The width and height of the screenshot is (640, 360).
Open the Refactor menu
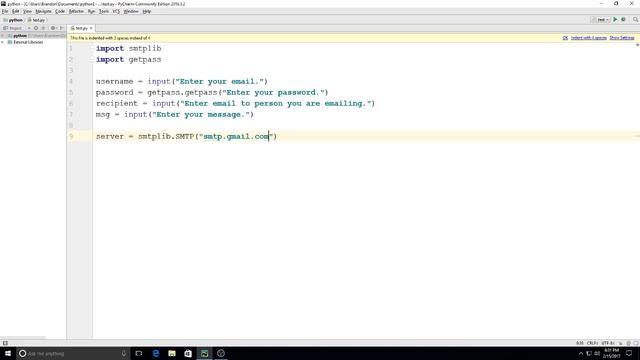click(76, 11)
